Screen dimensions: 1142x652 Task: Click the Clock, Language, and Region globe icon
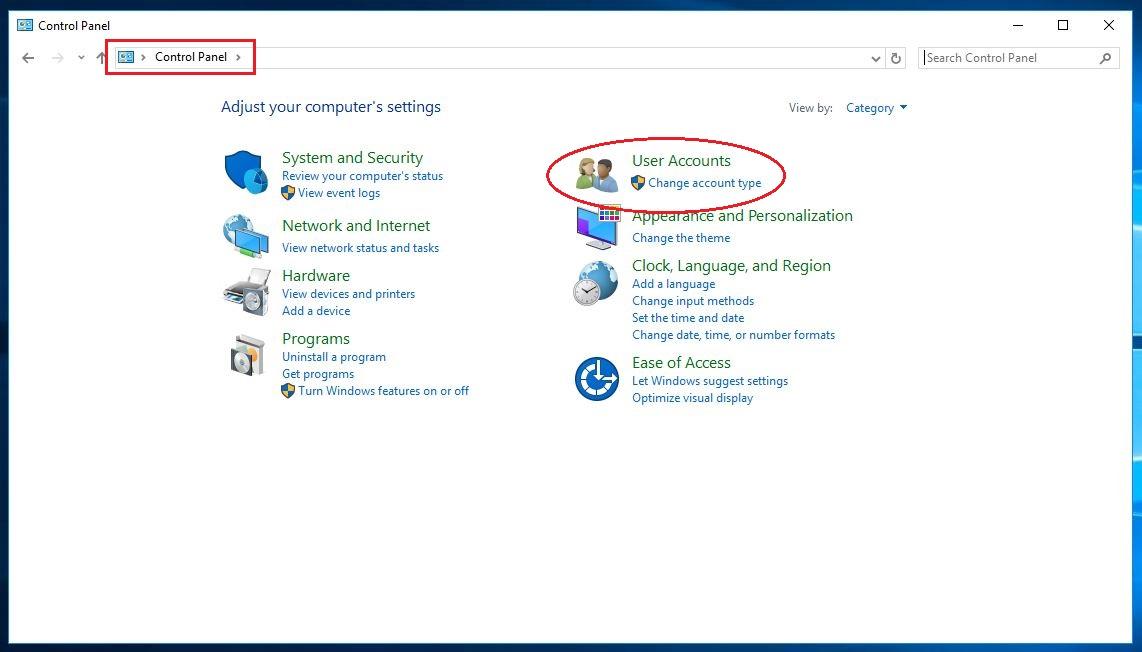pos(596,283)
